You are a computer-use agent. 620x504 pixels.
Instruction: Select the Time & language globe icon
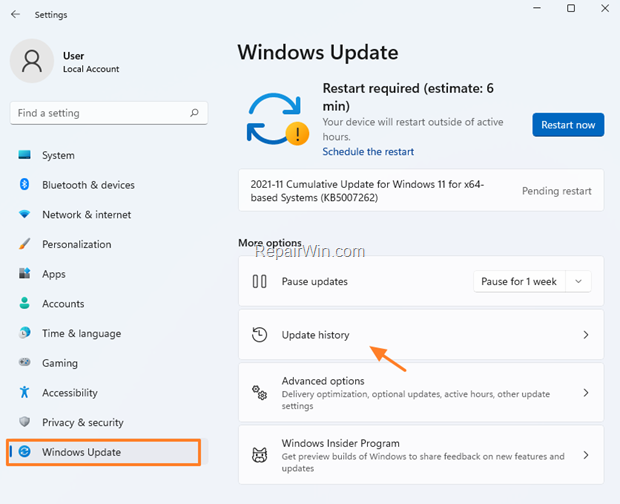coord(25,332)
